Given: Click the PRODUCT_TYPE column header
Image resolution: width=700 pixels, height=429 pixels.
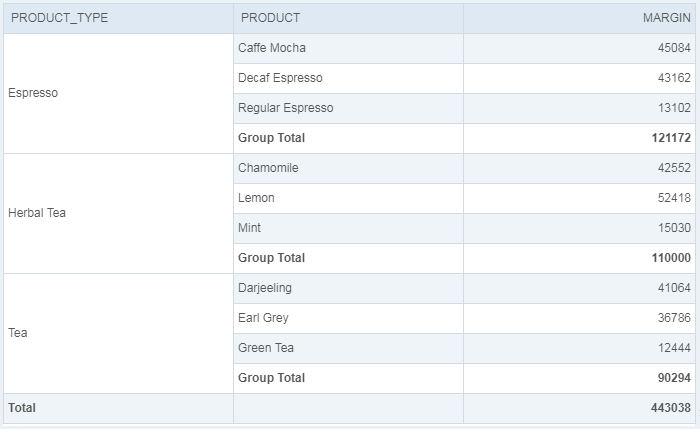Looking at the screenshot, I should tap(60, 18).
